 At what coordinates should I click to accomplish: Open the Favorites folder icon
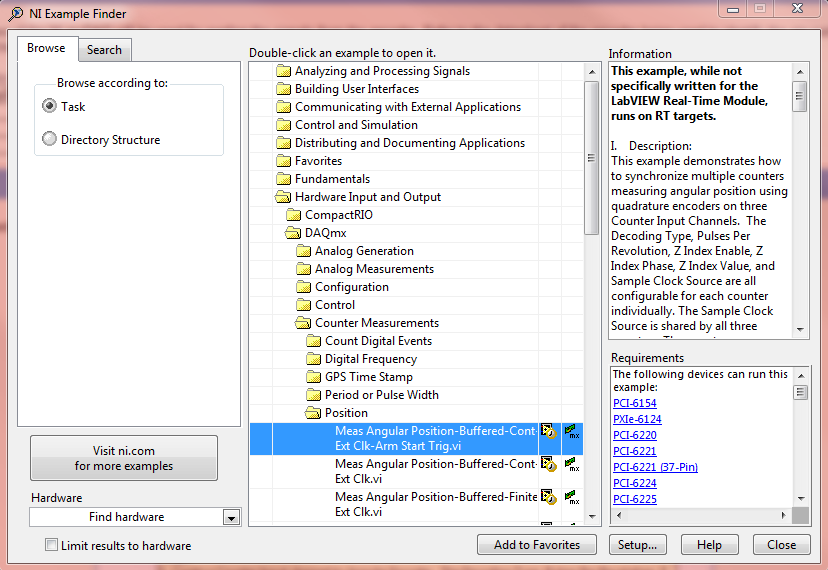pos(284,161)
